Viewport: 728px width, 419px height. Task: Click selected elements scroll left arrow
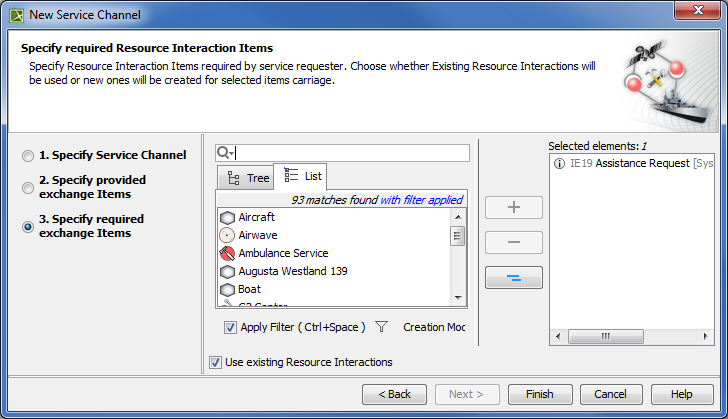click(558, 336)
